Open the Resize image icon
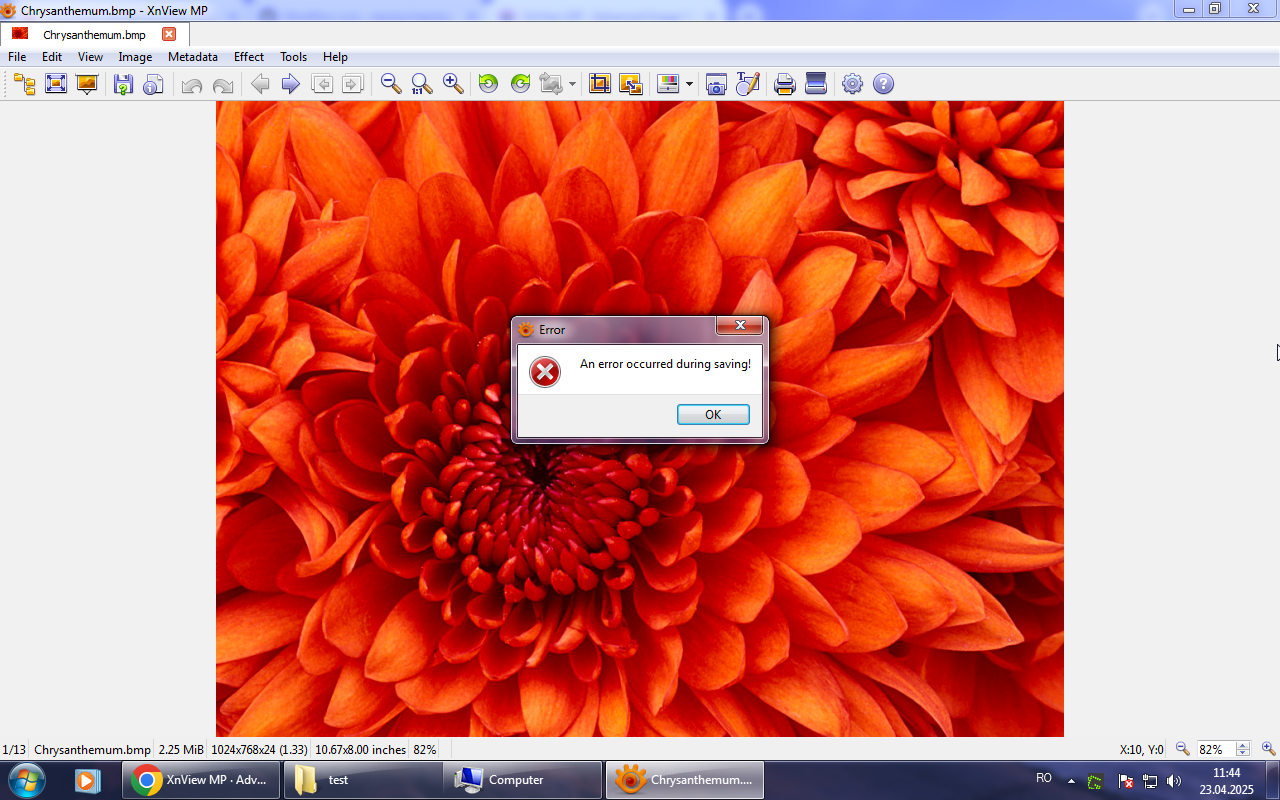 pyautogui.click(x=631, y=84)
